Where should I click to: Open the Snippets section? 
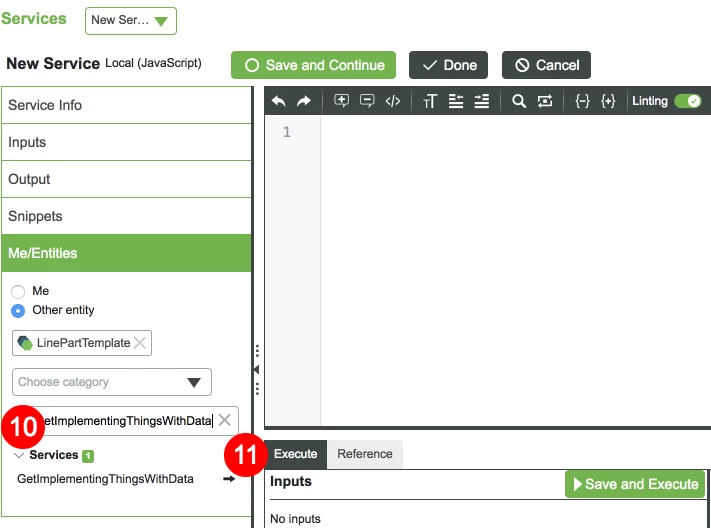click(127, 216)
